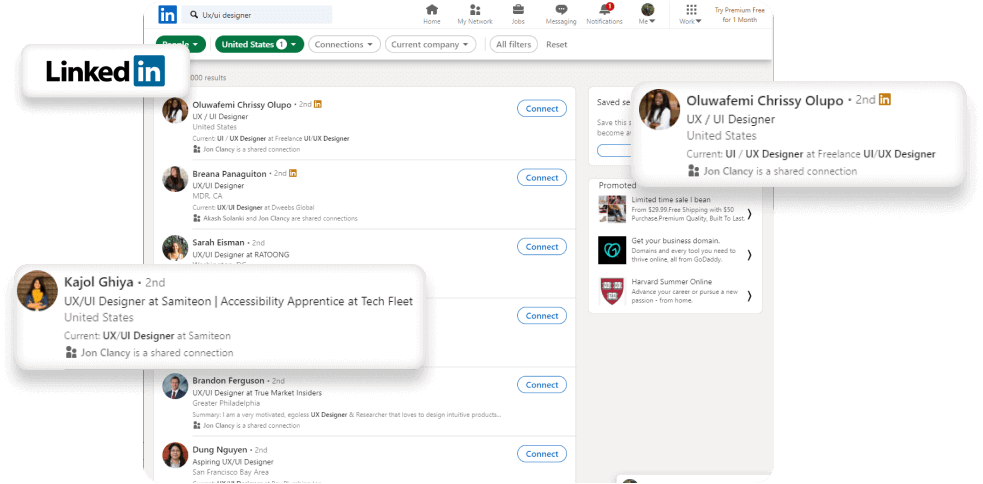Click chevron arrow beside Limited time sale ad
The height and width of the screenshot is (484, 983).
750,214
